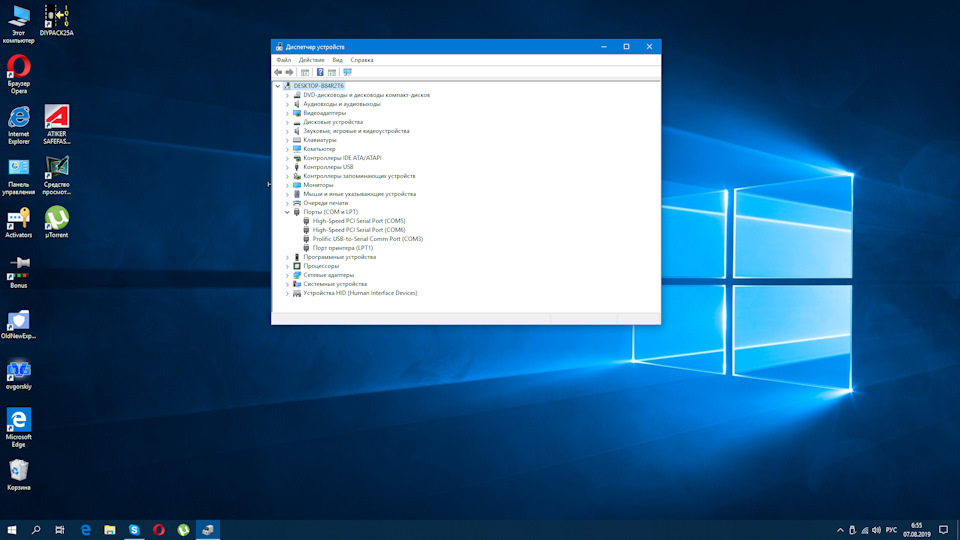Viewport: 960px width, 540px height.
Task: Open the Windows Start button
Action: 12,529
